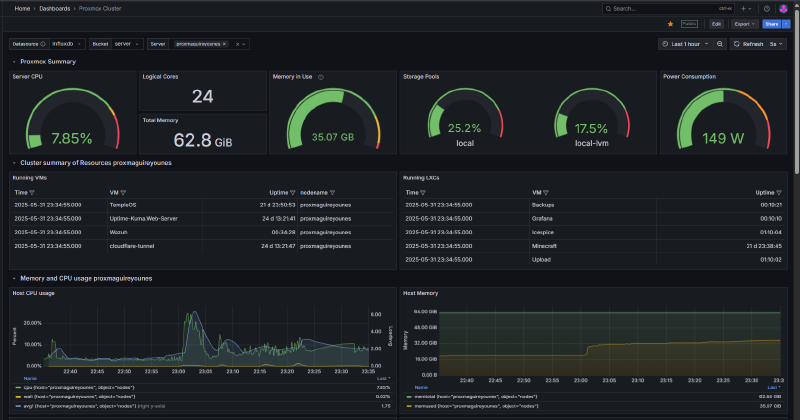Select Uptime-Kuma.Web-Server cell
Image resolution: width=800 pixels, height=420 pixels.
[x=155, y=219]
